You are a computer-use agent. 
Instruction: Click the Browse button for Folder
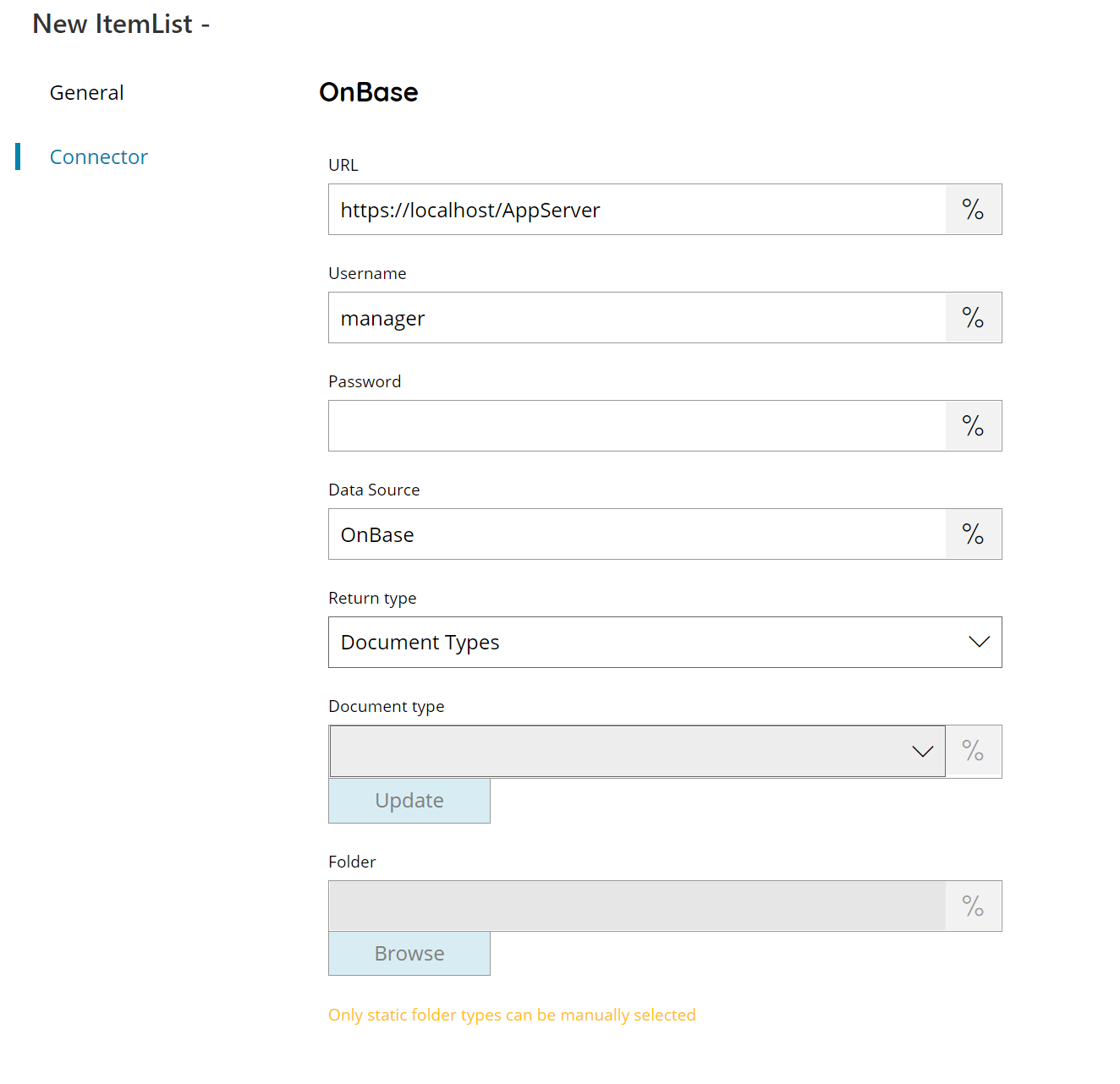(409, 954)
